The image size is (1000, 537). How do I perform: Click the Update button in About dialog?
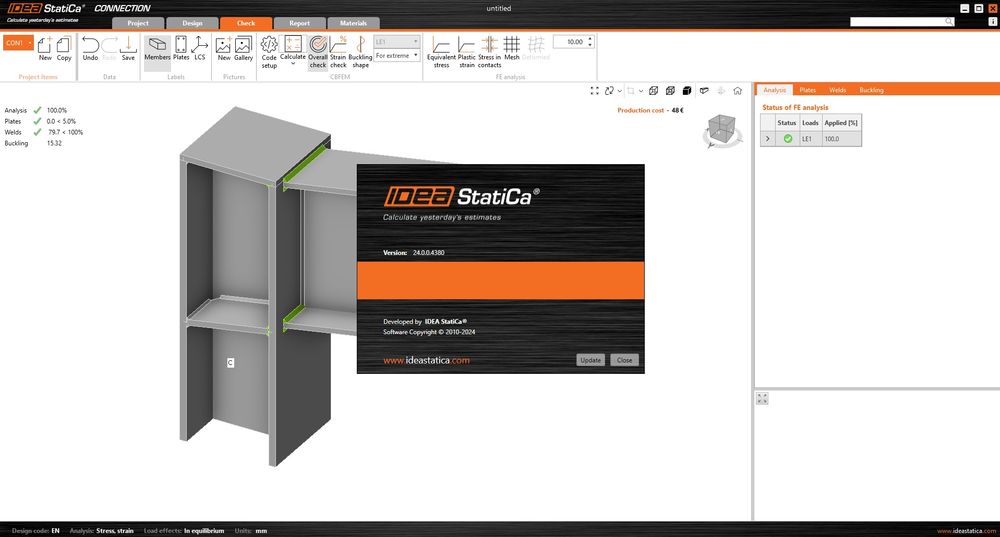click(x=590, y=360)
